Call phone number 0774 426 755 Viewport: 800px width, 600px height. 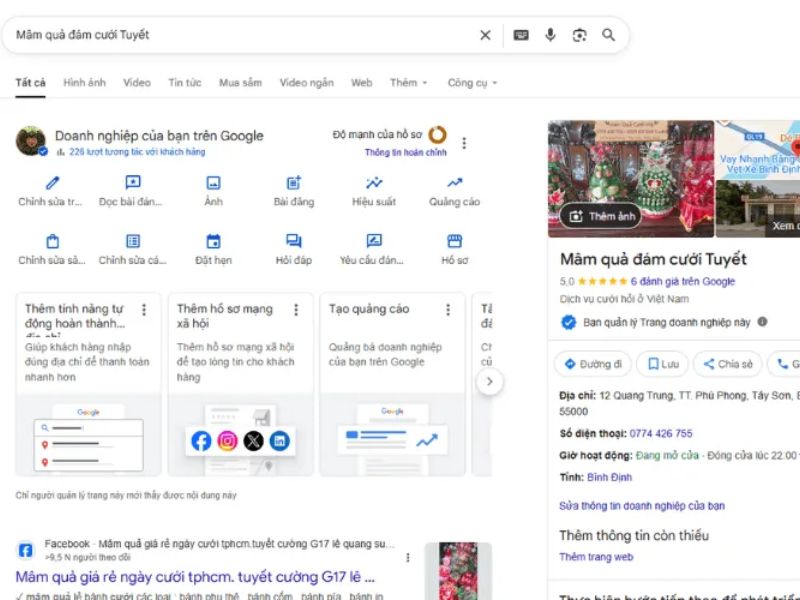click(x=661, y=434)
